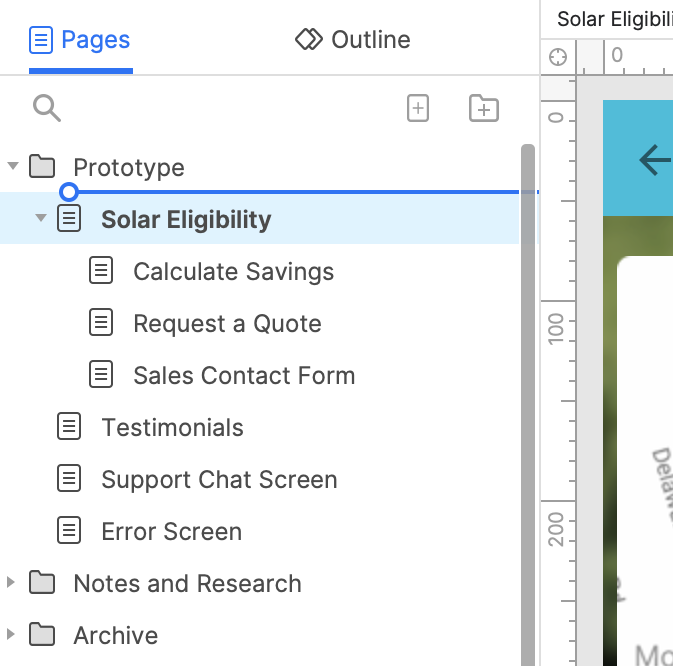Switch to the Outline tab
673x666 pixels.
tap(353, 40)
